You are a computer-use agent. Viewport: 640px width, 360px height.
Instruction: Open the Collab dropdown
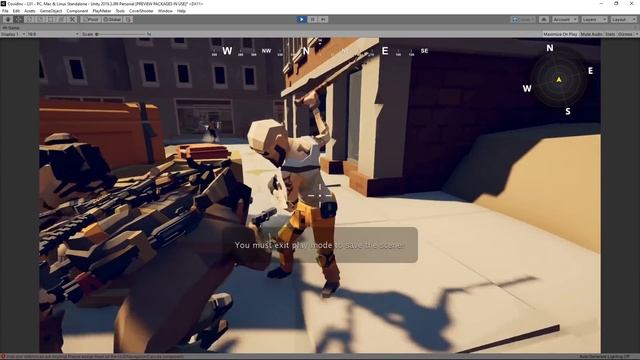point(523,19)
